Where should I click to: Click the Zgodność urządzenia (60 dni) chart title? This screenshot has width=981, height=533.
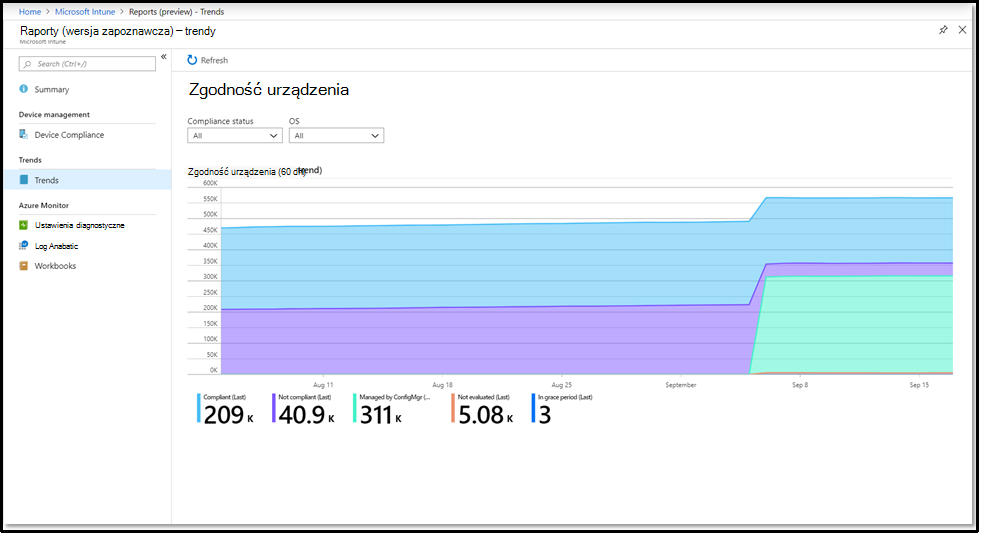click(247, 171)
